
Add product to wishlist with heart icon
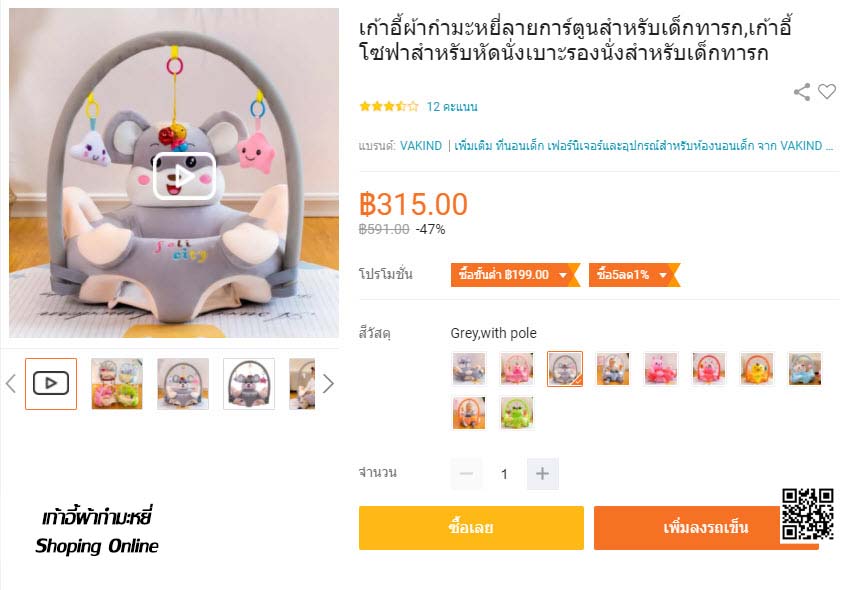click(826, 91)
